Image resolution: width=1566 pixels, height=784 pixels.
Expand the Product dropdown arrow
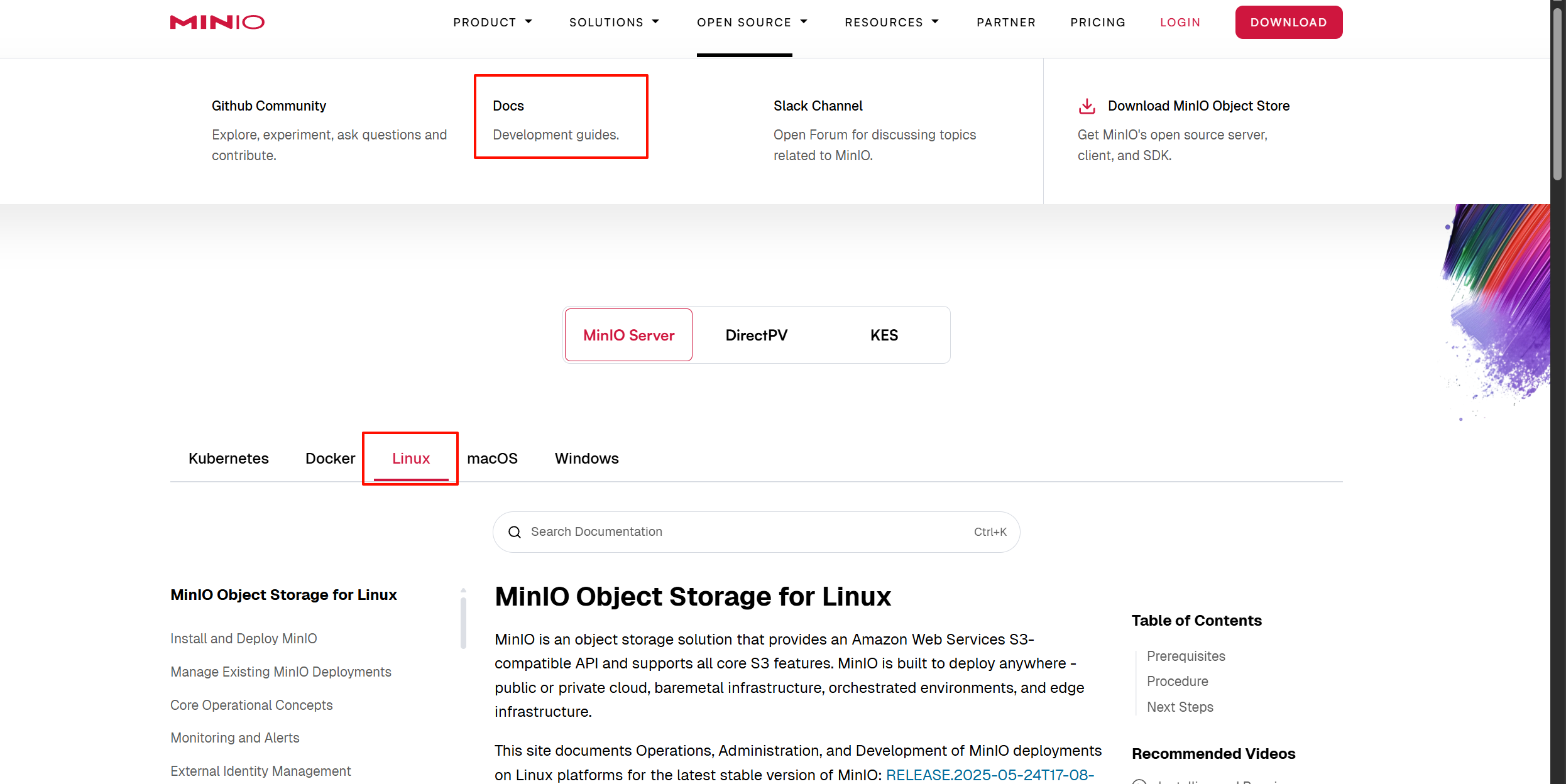pyautogui.click(x=528, y=22)
